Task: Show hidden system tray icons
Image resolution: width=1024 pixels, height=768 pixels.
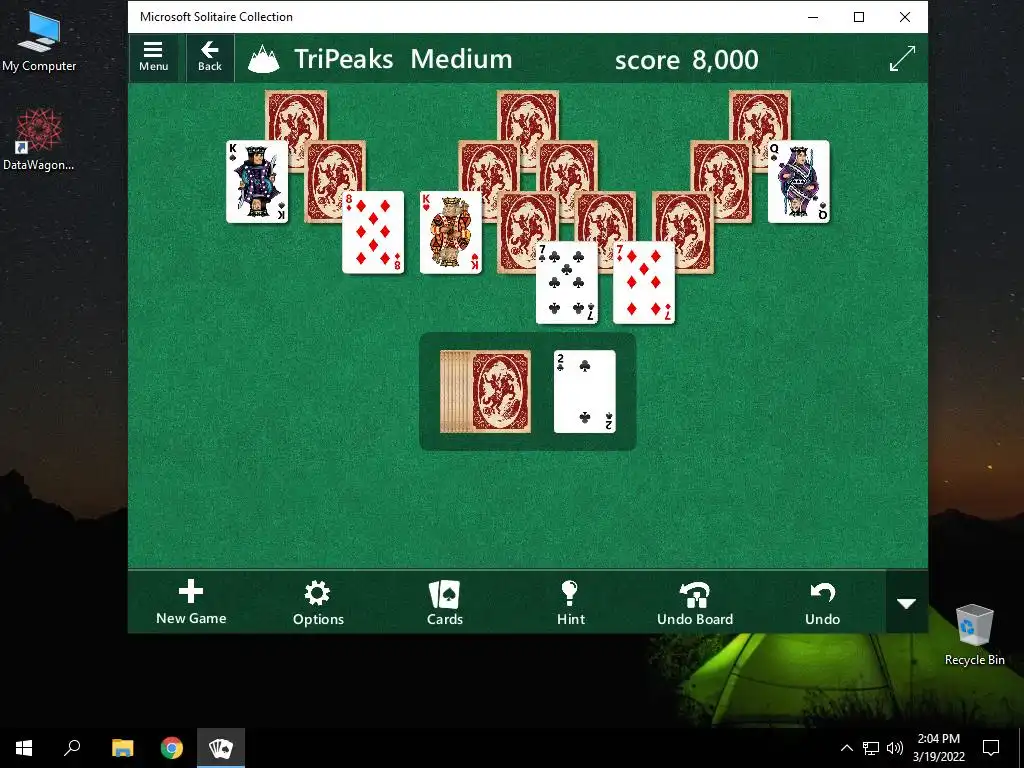Action: click(846, 748)
